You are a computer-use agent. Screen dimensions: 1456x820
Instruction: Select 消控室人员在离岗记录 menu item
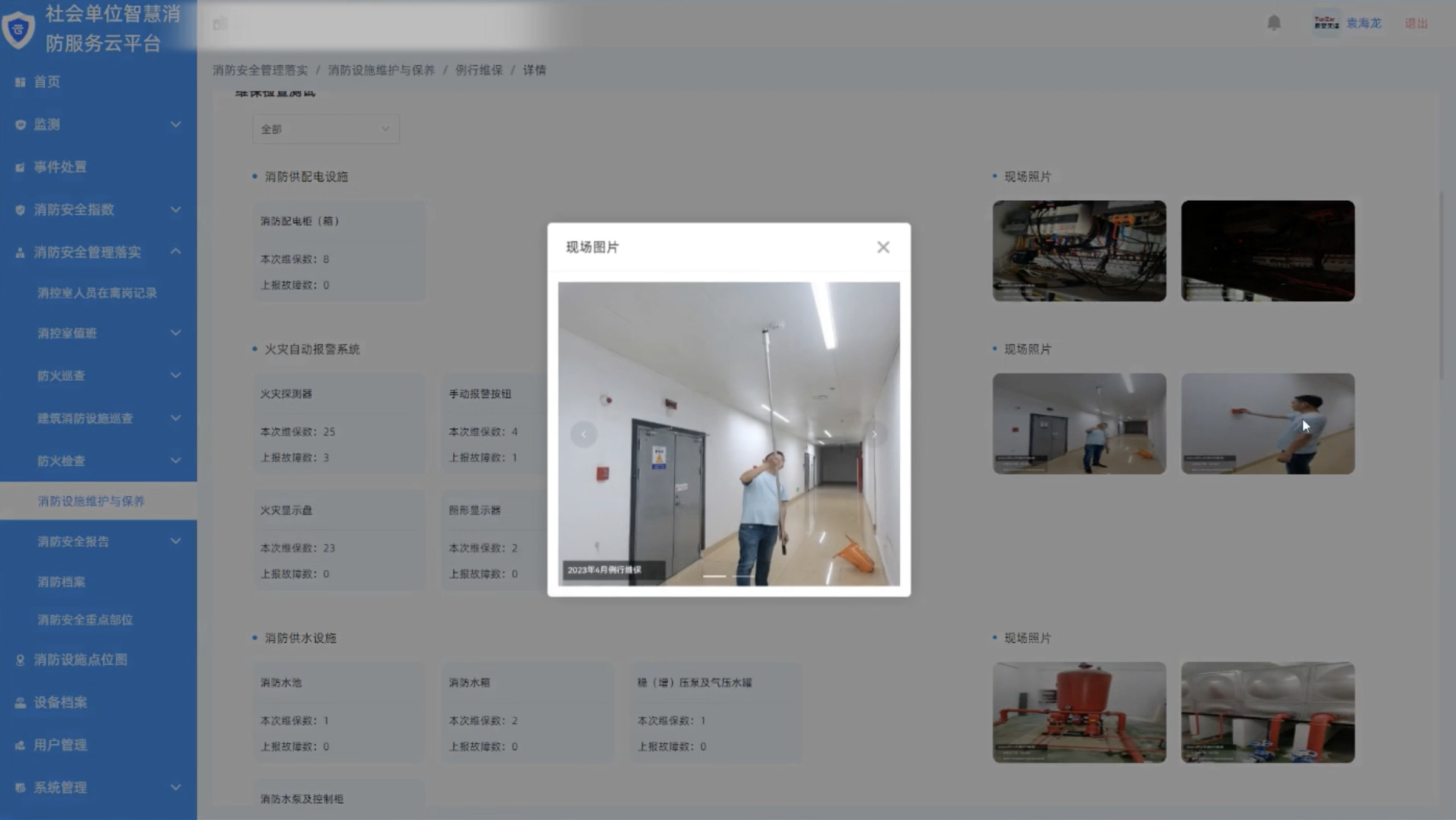point(97,293)
